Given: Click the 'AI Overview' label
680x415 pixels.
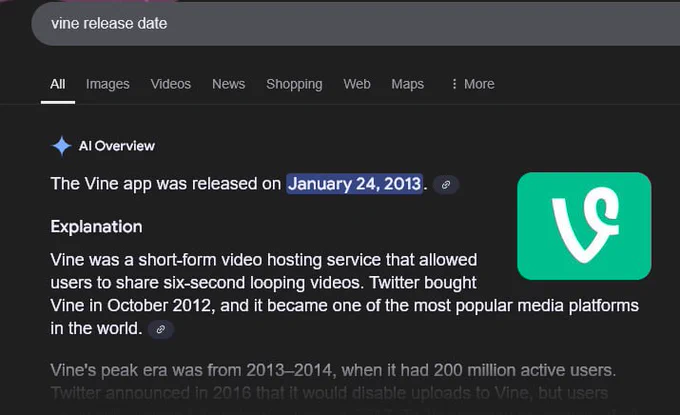Looking at the screenshot, I should [x=117, y=146].
